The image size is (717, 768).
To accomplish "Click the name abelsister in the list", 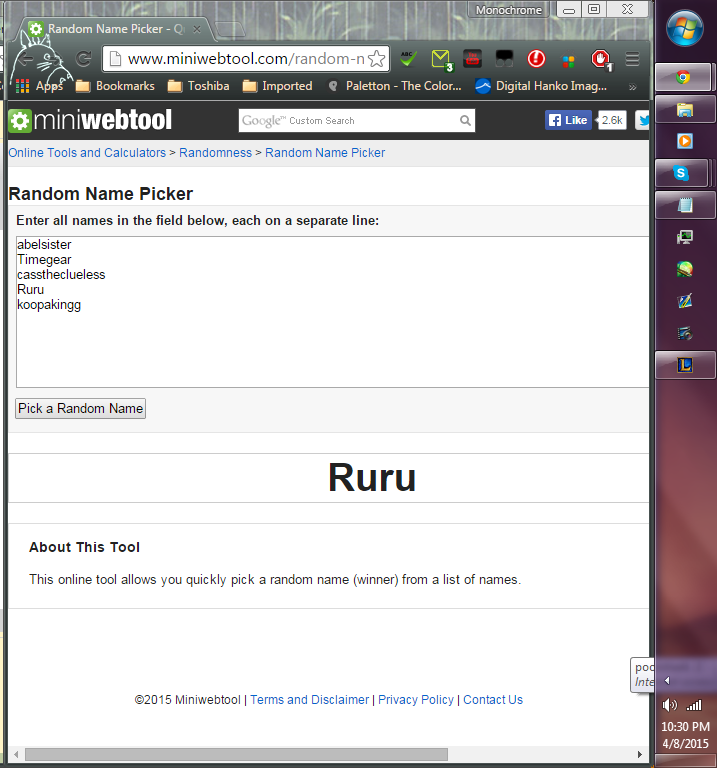I will click(x=44, y=244).
